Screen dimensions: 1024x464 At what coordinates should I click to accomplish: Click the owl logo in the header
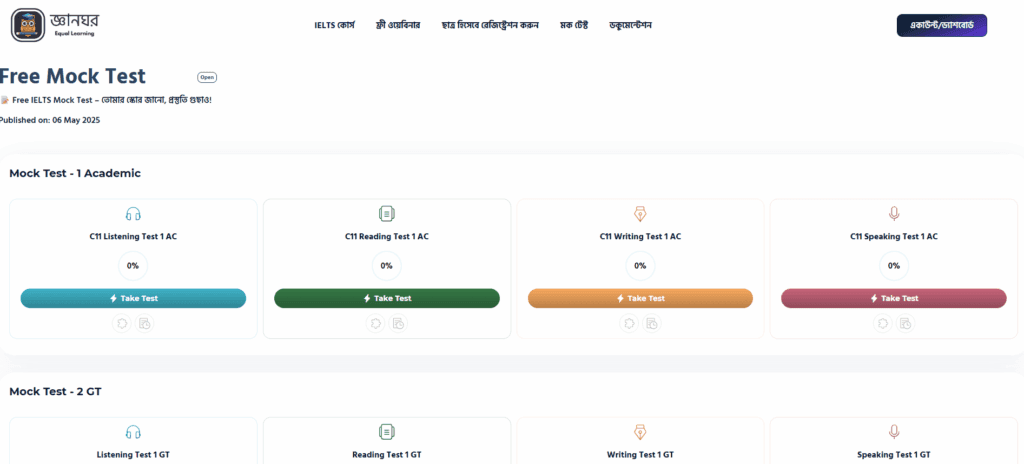click(x=28, y=25)
